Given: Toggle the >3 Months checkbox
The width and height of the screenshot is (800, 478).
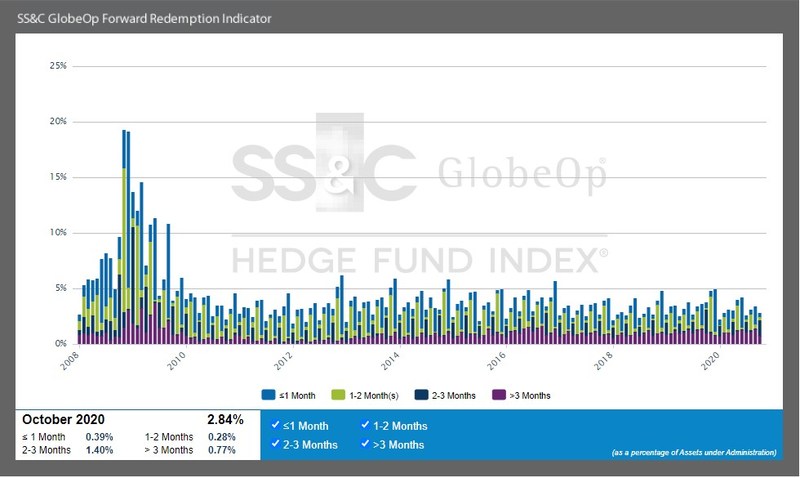Looking at the screenshot, I should pyautogui.click(x=365, y=443).
